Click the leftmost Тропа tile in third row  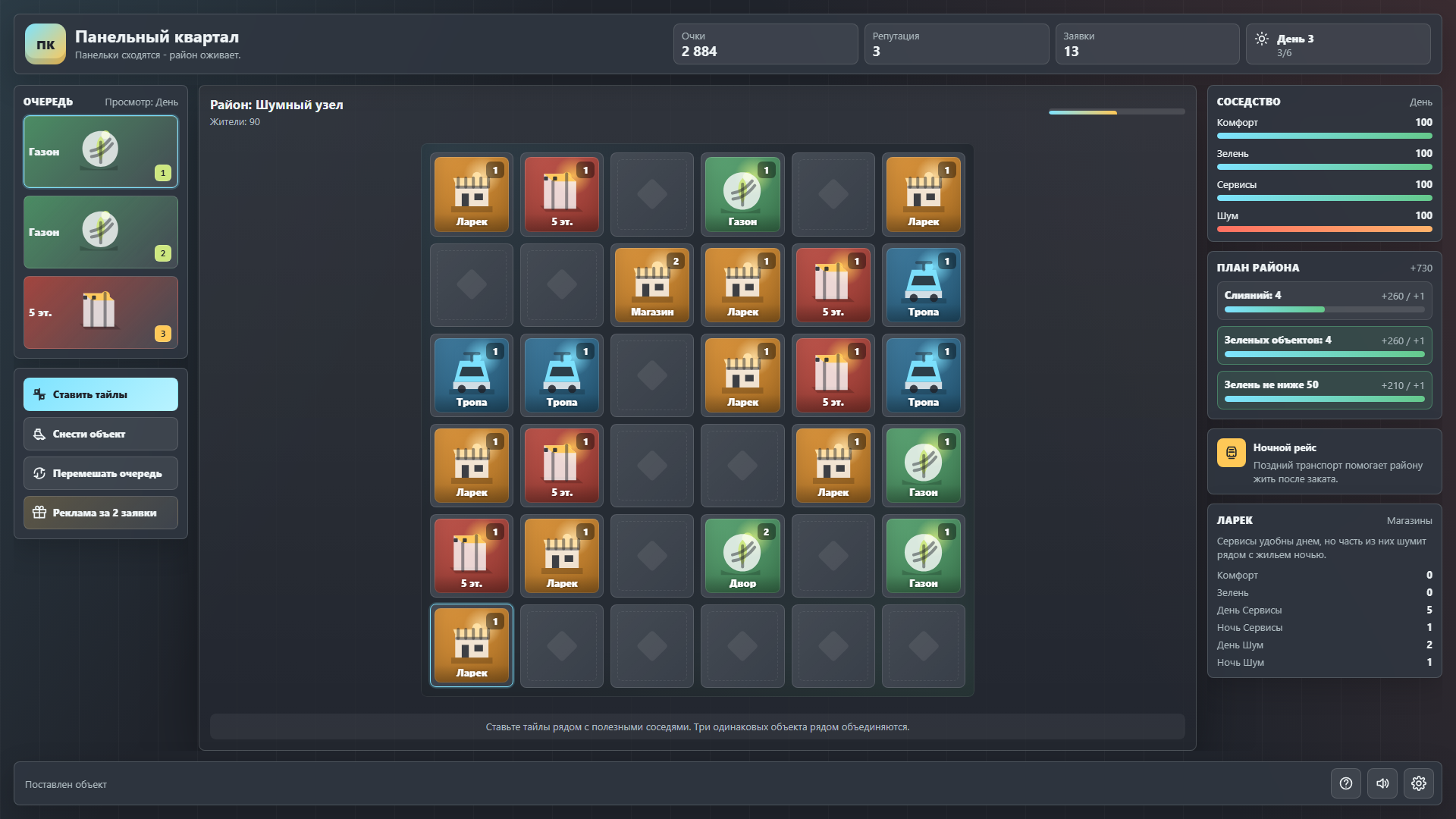(472, 375)
